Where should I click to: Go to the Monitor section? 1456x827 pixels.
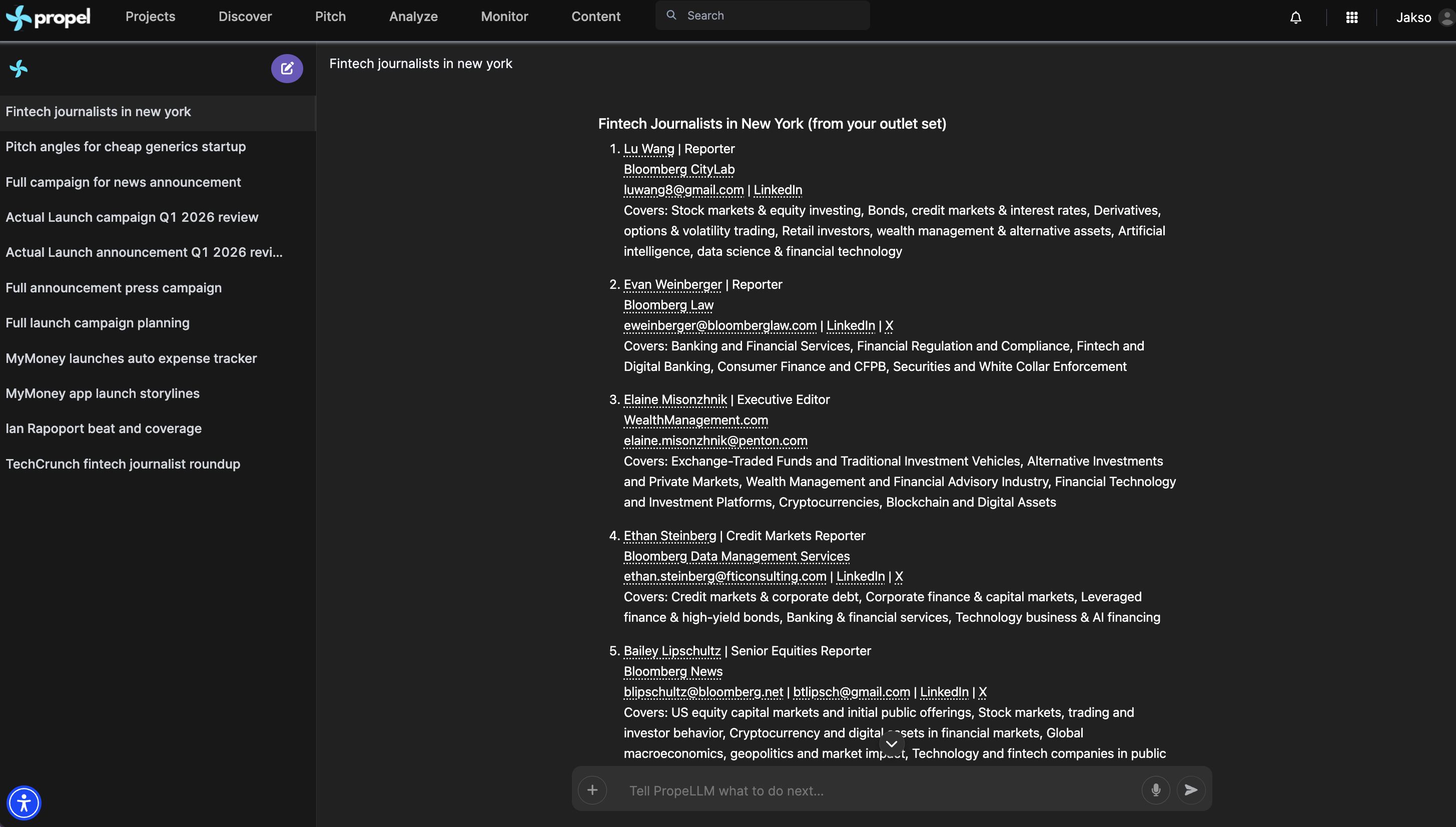(x=504, y=17)
